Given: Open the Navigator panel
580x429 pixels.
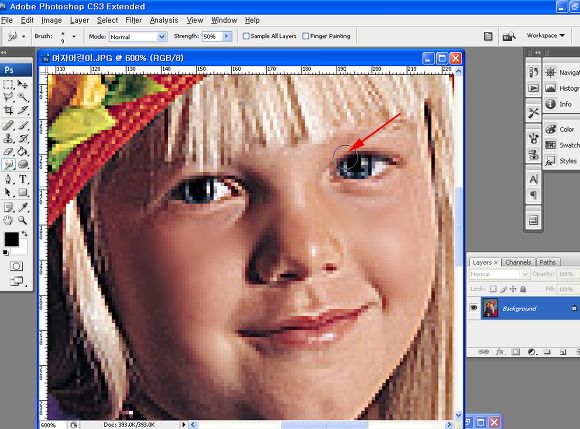Looking at the screenshot, I should [562, 72].
